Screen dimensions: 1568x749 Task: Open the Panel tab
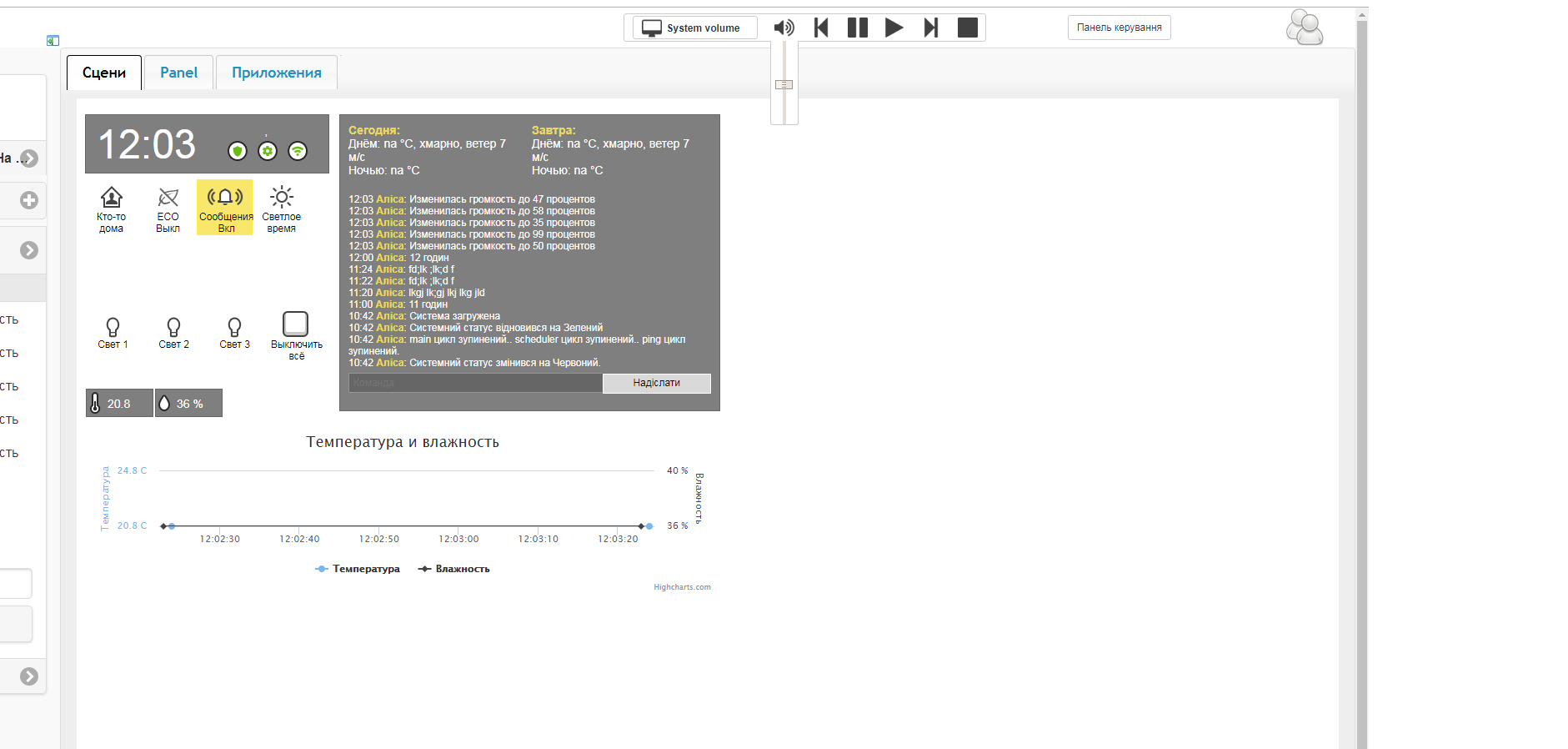tap(179, 73)
